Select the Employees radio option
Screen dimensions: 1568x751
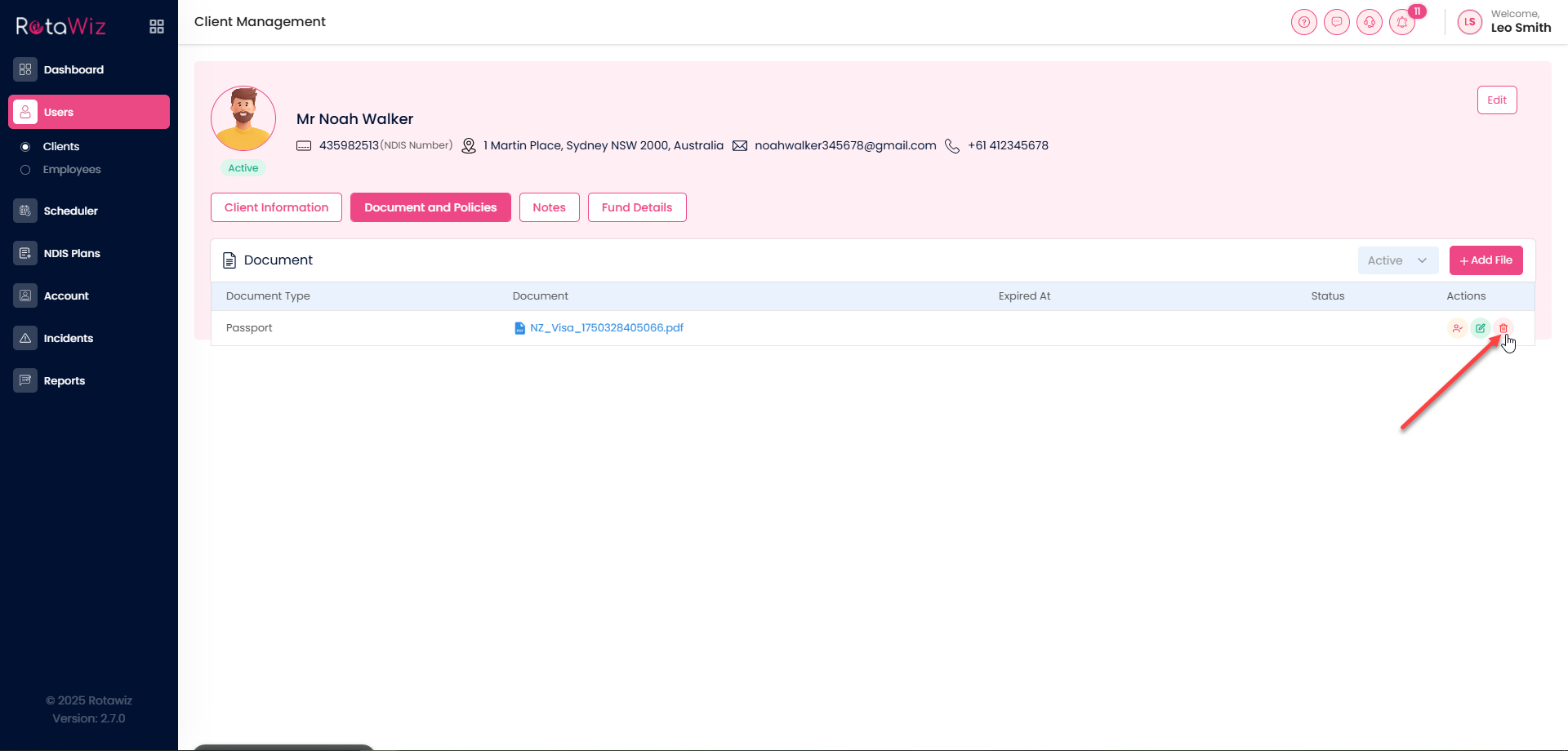tap(25, 170)
